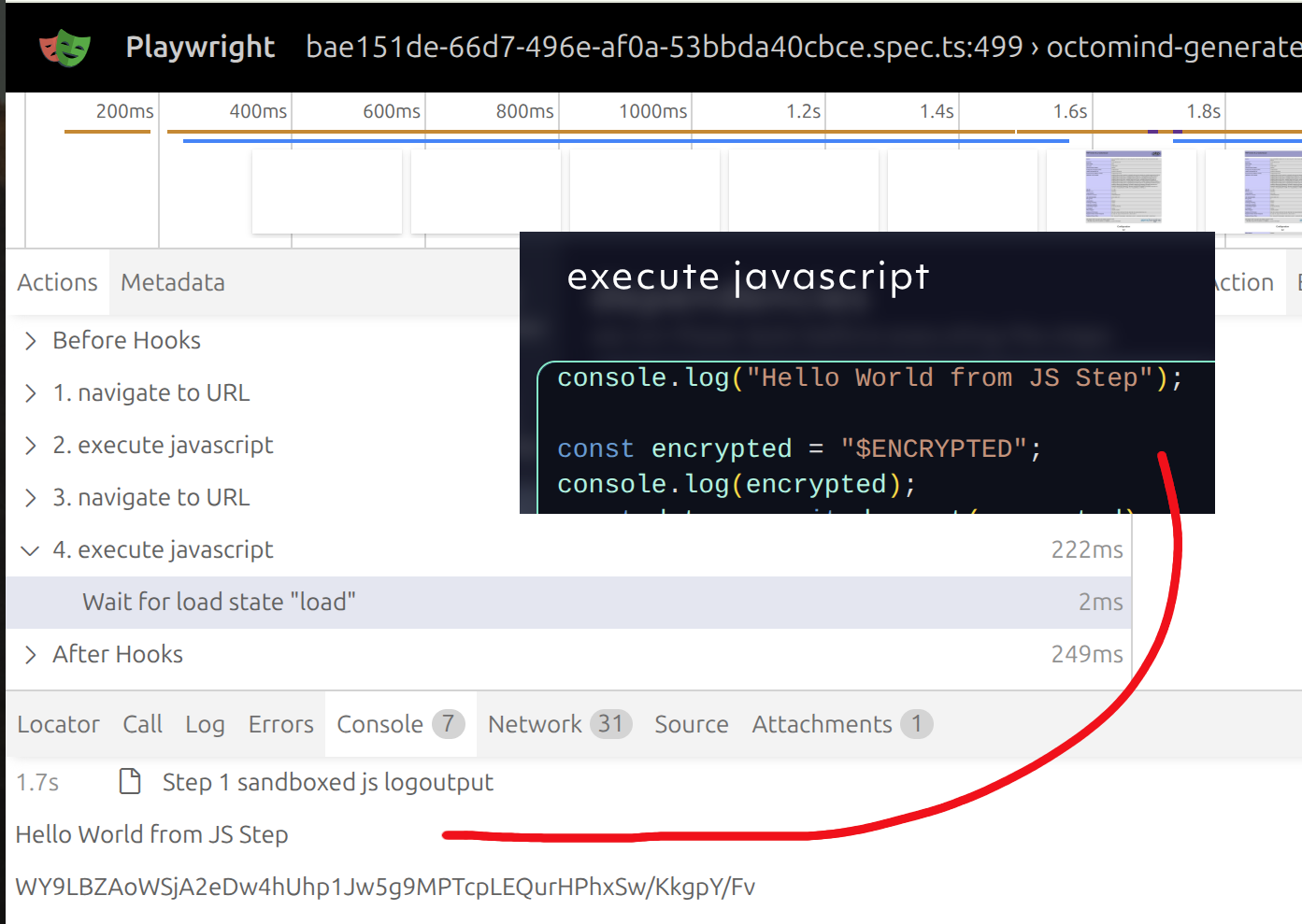Collapse step 4 execute javascript
This screenshot has width=1302, height=924.
[31, 550]
